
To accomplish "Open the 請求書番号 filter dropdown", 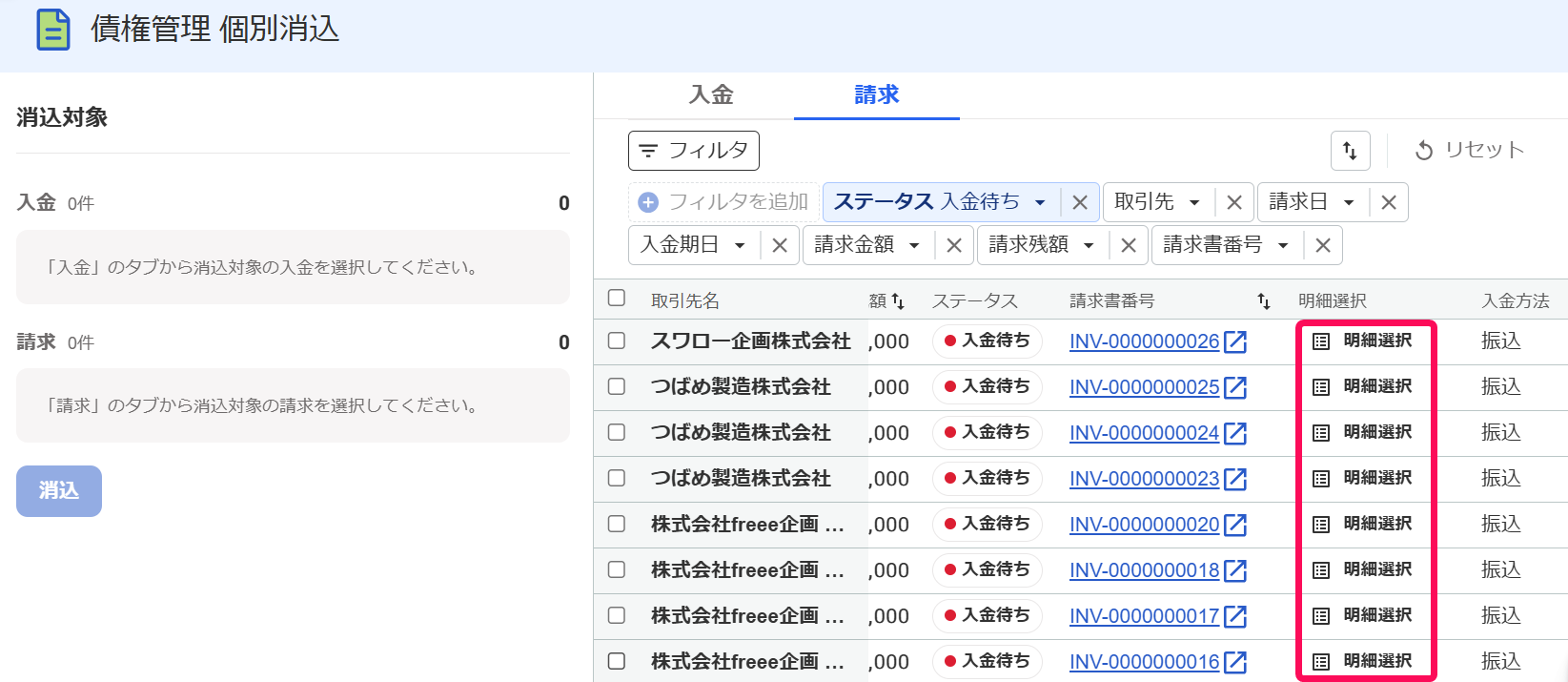I will [1226, 245].
